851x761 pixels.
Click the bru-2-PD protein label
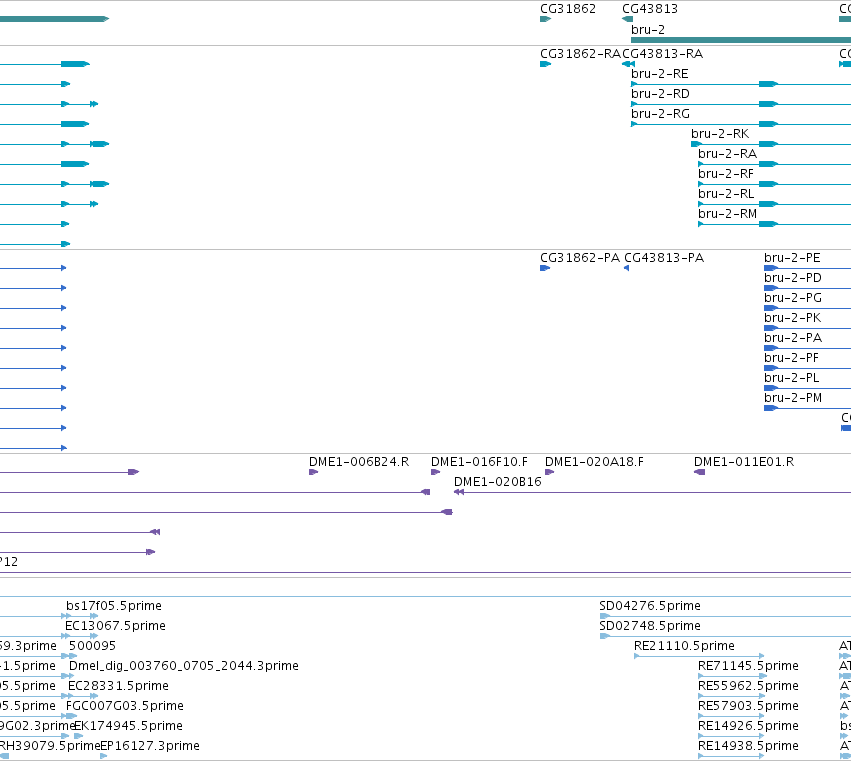[x=792, y=278]
